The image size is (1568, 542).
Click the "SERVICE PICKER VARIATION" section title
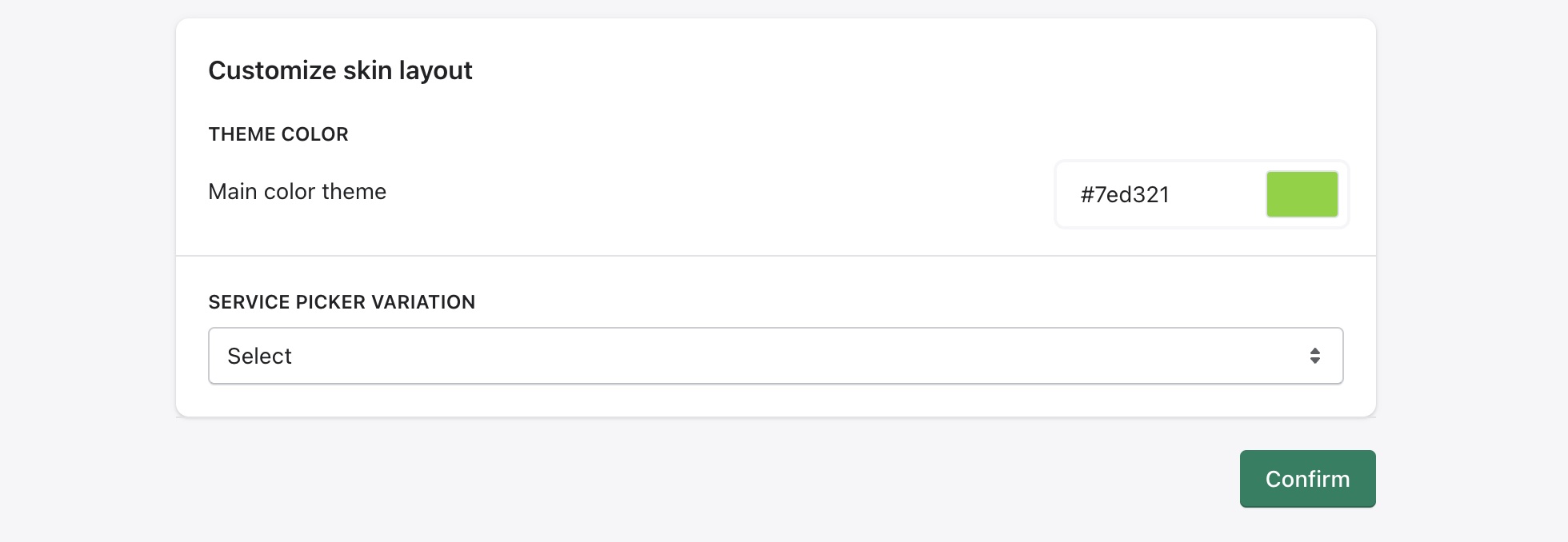(x=342, y=302)
